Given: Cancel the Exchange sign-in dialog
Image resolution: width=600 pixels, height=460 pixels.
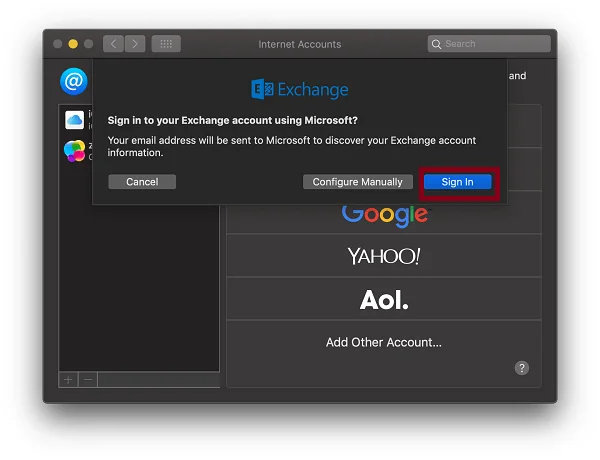Looking at the screenshot, I should click(142, 182).
